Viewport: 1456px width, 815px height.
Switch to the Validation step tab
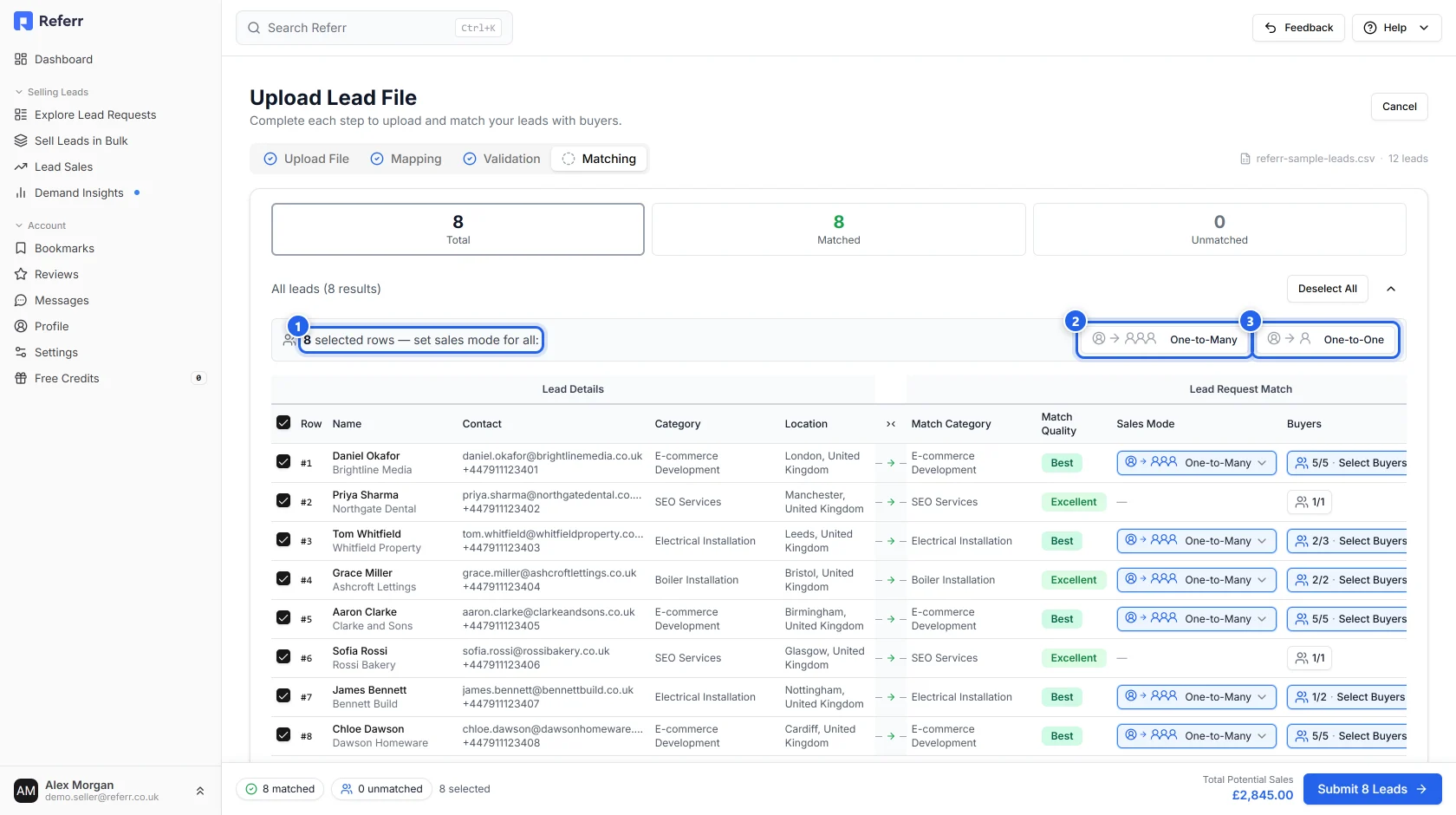[x=502, y=159]
